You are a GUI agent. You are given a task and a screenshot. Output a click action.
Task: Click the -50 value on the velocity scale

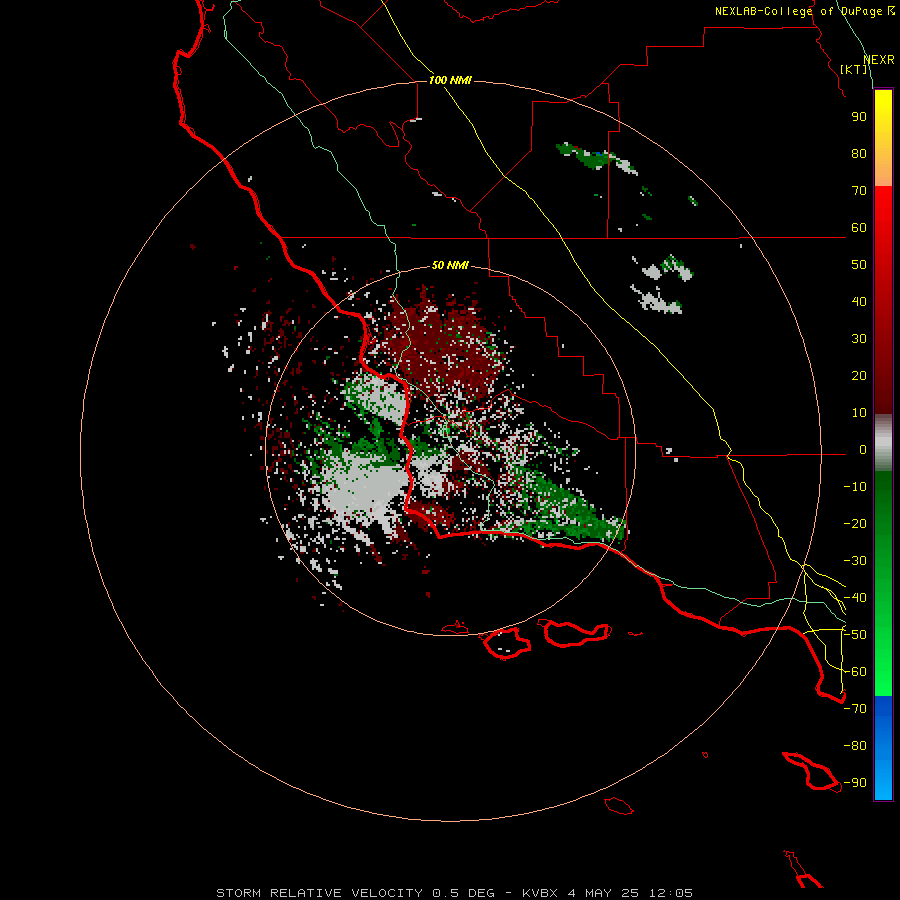tap(855, 635)
